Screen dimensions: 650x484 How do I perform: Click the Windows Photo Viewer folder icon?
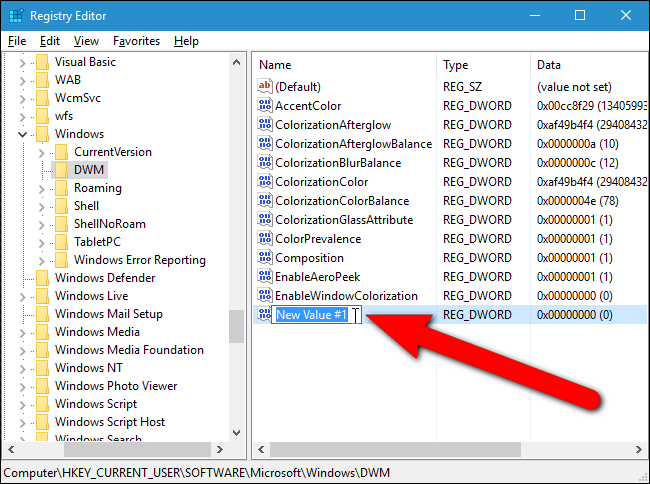pos(42,386)
